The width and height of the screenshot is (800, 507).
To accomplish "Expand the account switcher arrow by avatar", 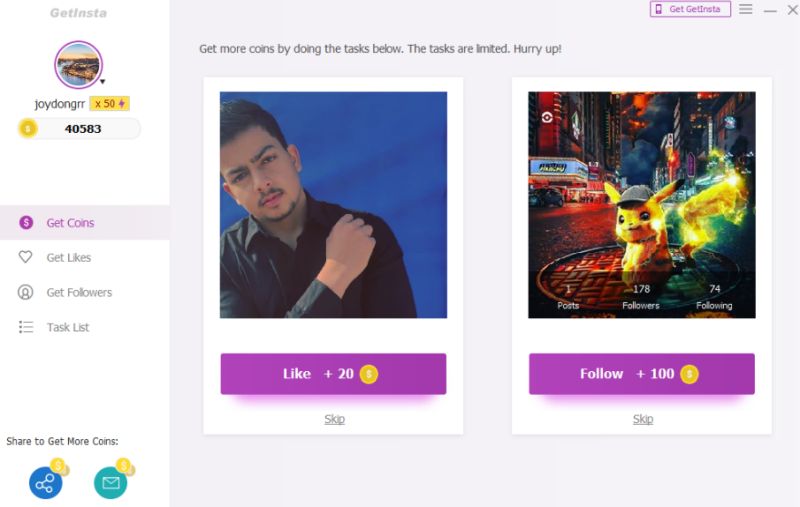I will [103, 82].
